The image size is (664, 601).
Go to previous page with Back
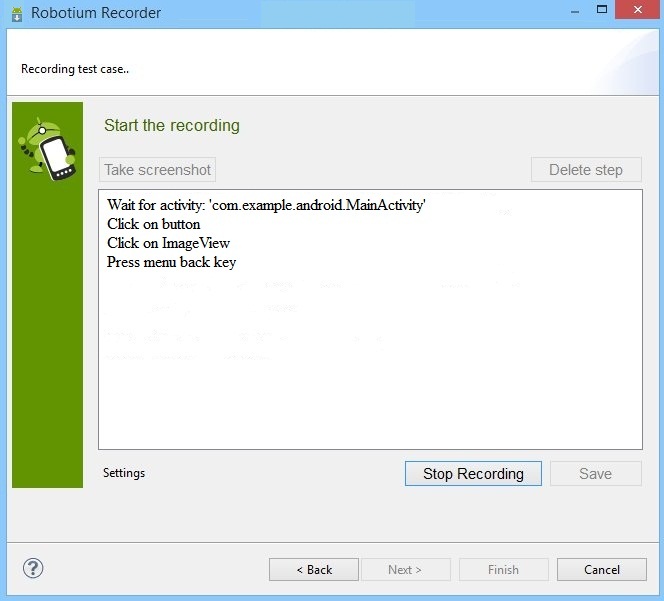coord(314,570)
